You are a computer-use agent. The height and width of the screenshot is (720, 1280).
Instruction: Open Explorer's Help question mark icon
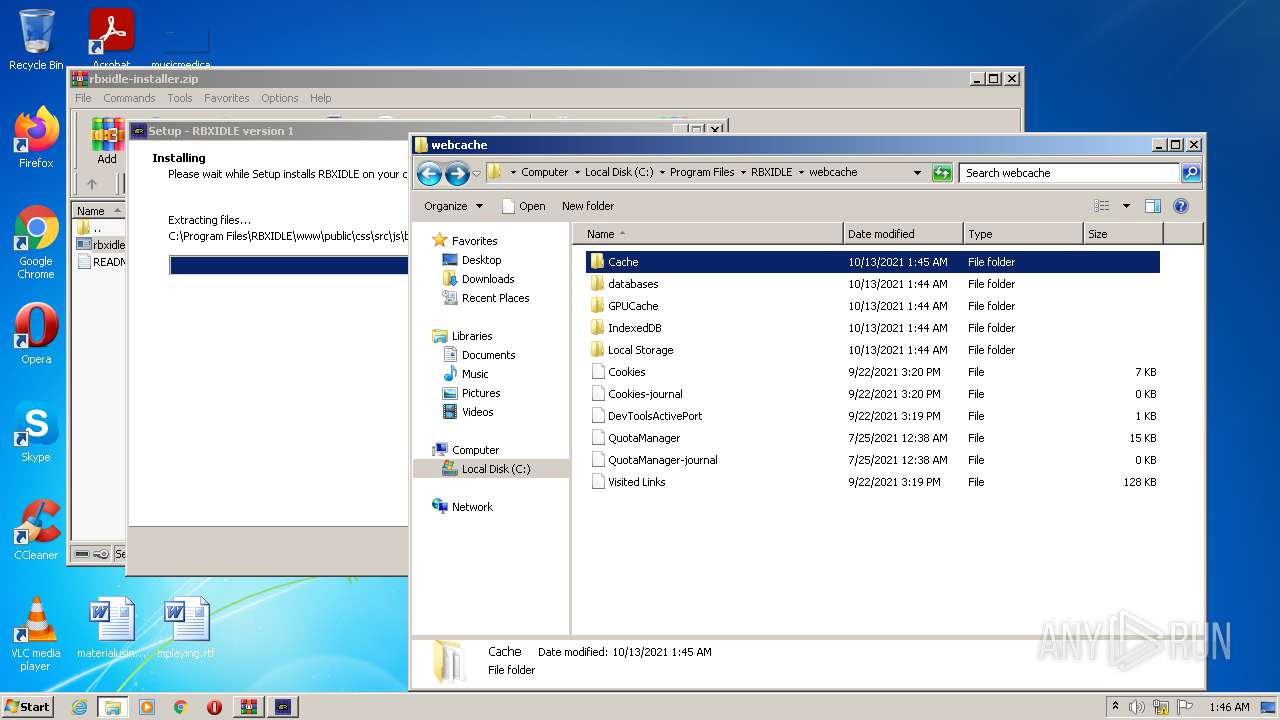[x=1180, y=206]
